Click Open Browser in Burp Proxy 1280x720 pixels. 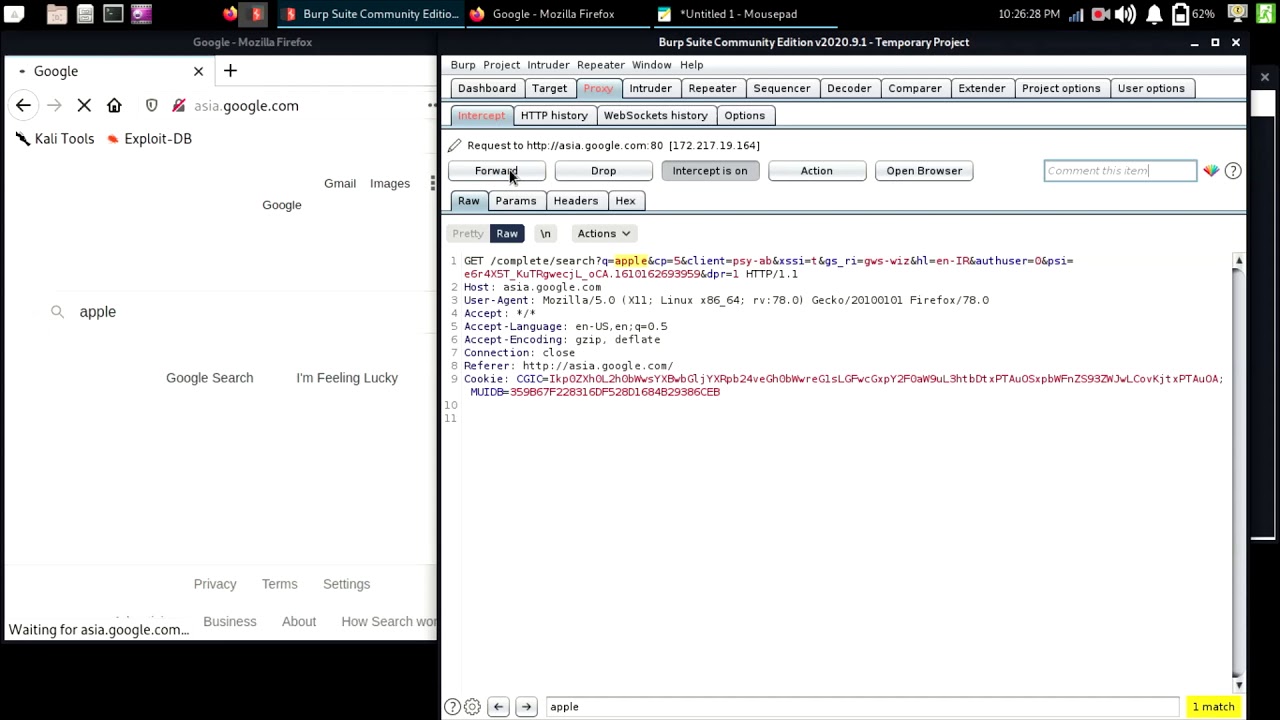click(923, 170)
